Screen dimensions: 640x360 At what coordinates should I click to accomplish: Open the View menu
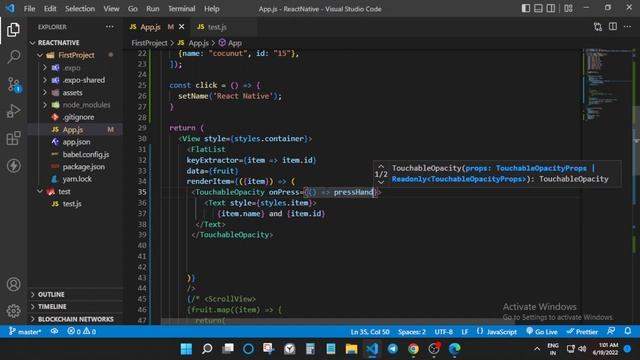point(111,9)
